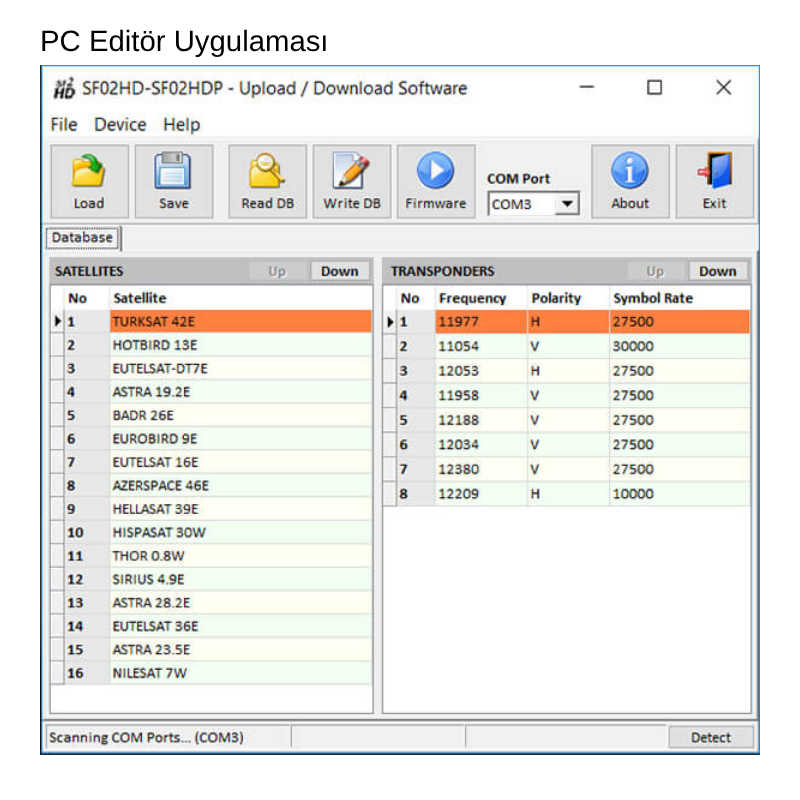Click symbol rate 30000 cell
The height and width of the screenshot is (800, 800).
(x=680, y=346)
